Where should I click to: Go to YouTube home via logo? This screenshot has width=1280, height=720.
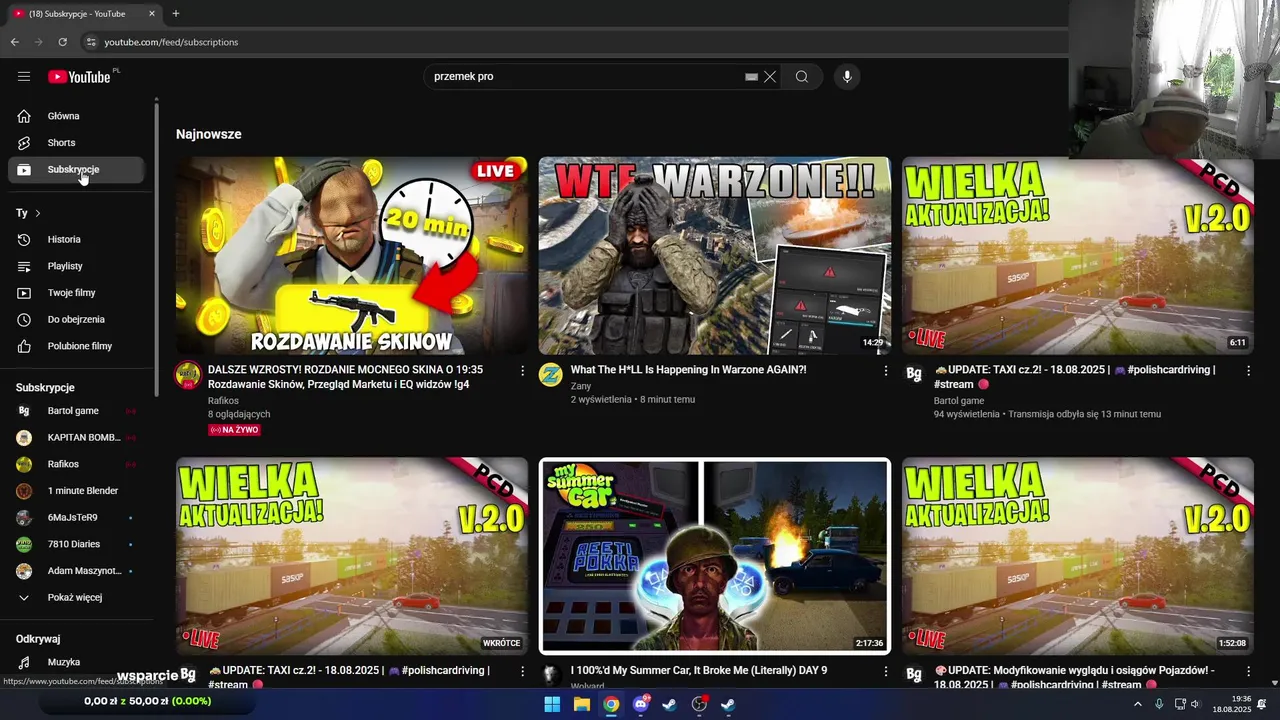click(79, 77)
